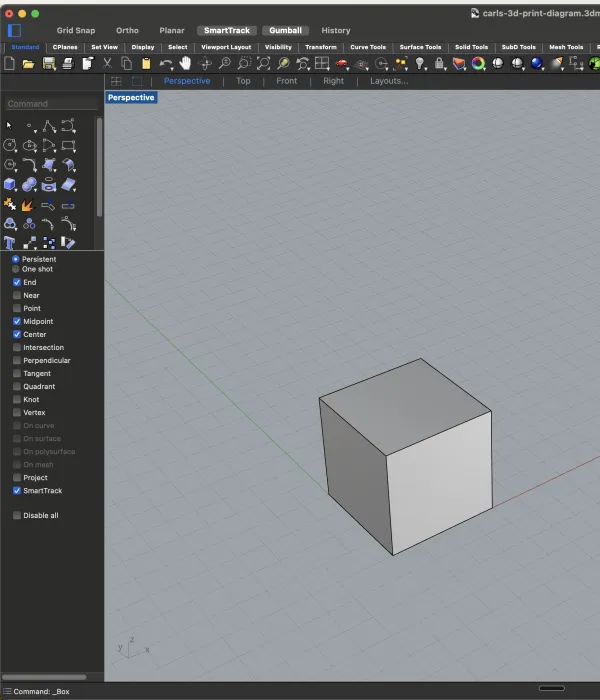Click the color wheel Properties icon
The height and width of the screenshot is (700, 600).
click(x=478, y=63)
